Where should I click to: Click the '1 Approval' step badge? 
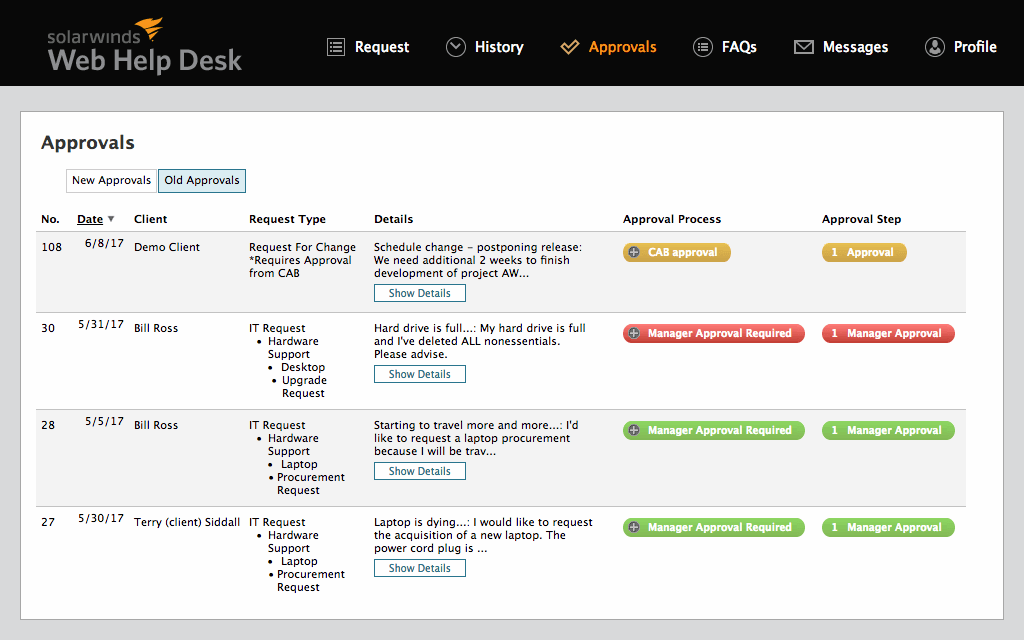864,252
